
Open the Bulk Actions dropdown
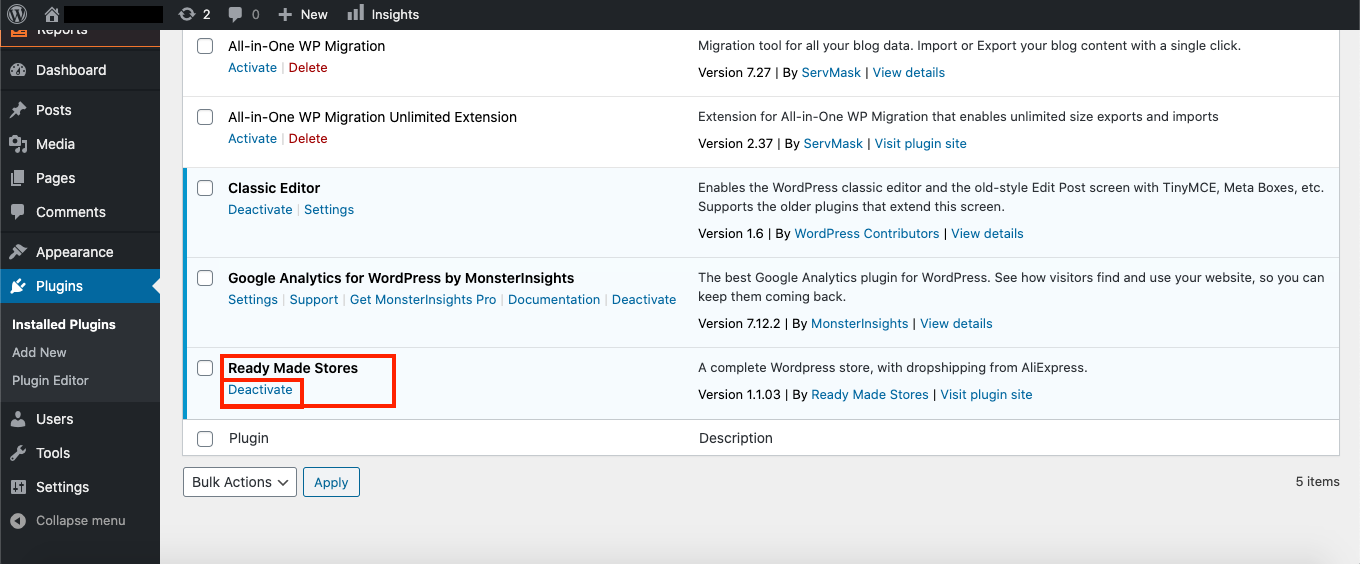(x=240, y=482)
